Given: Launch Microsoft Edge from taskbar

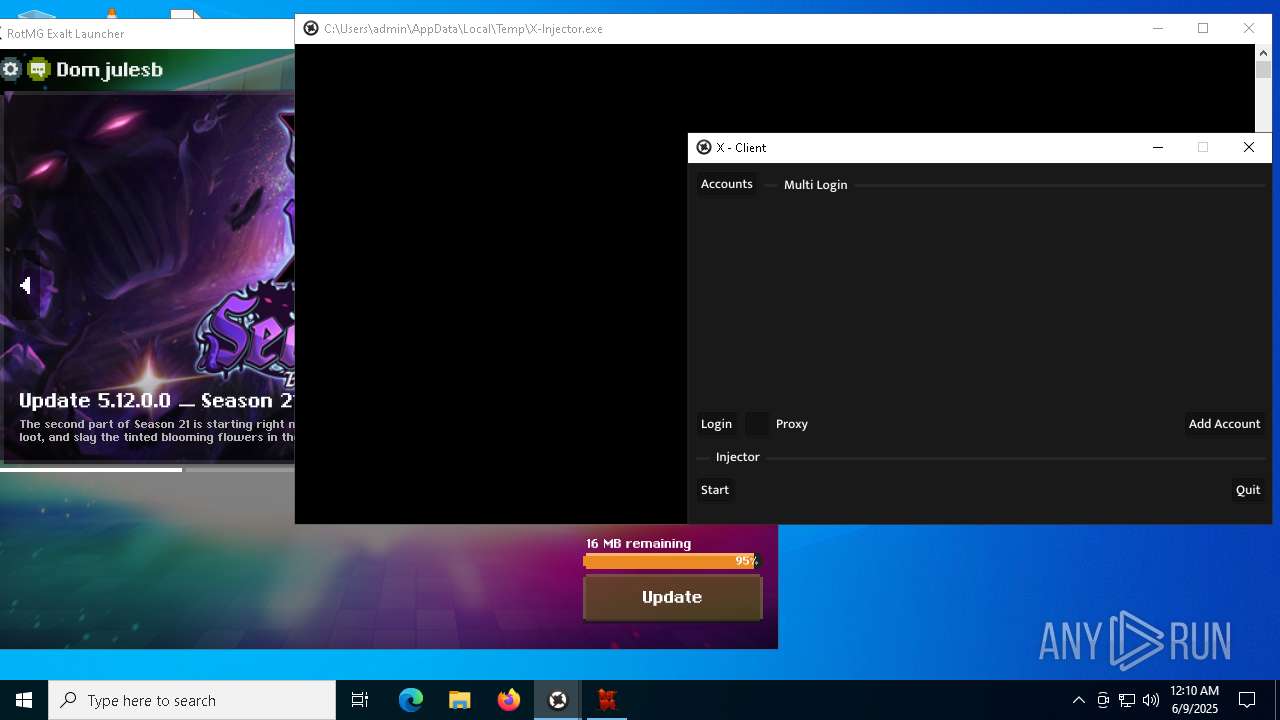Looking at the screenshot, I should tap(411, 700).
